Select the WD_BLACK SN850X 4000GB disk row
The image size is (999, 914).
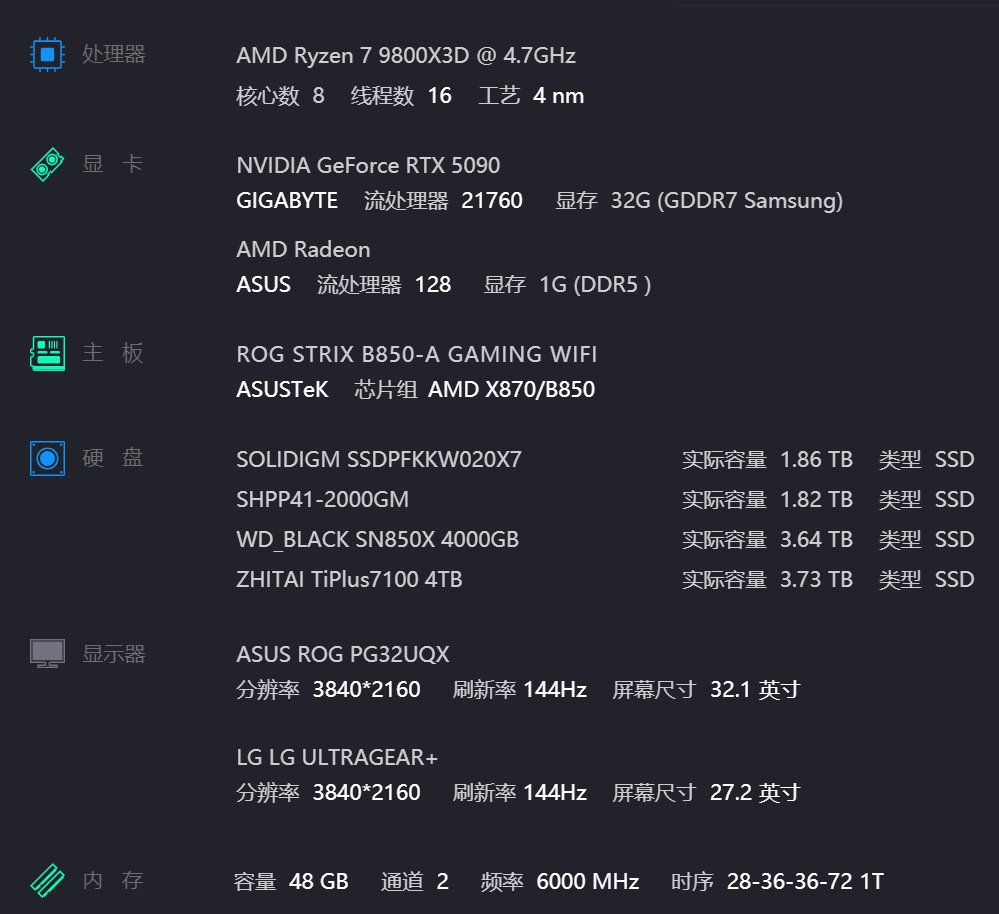[x=605, y=539]
